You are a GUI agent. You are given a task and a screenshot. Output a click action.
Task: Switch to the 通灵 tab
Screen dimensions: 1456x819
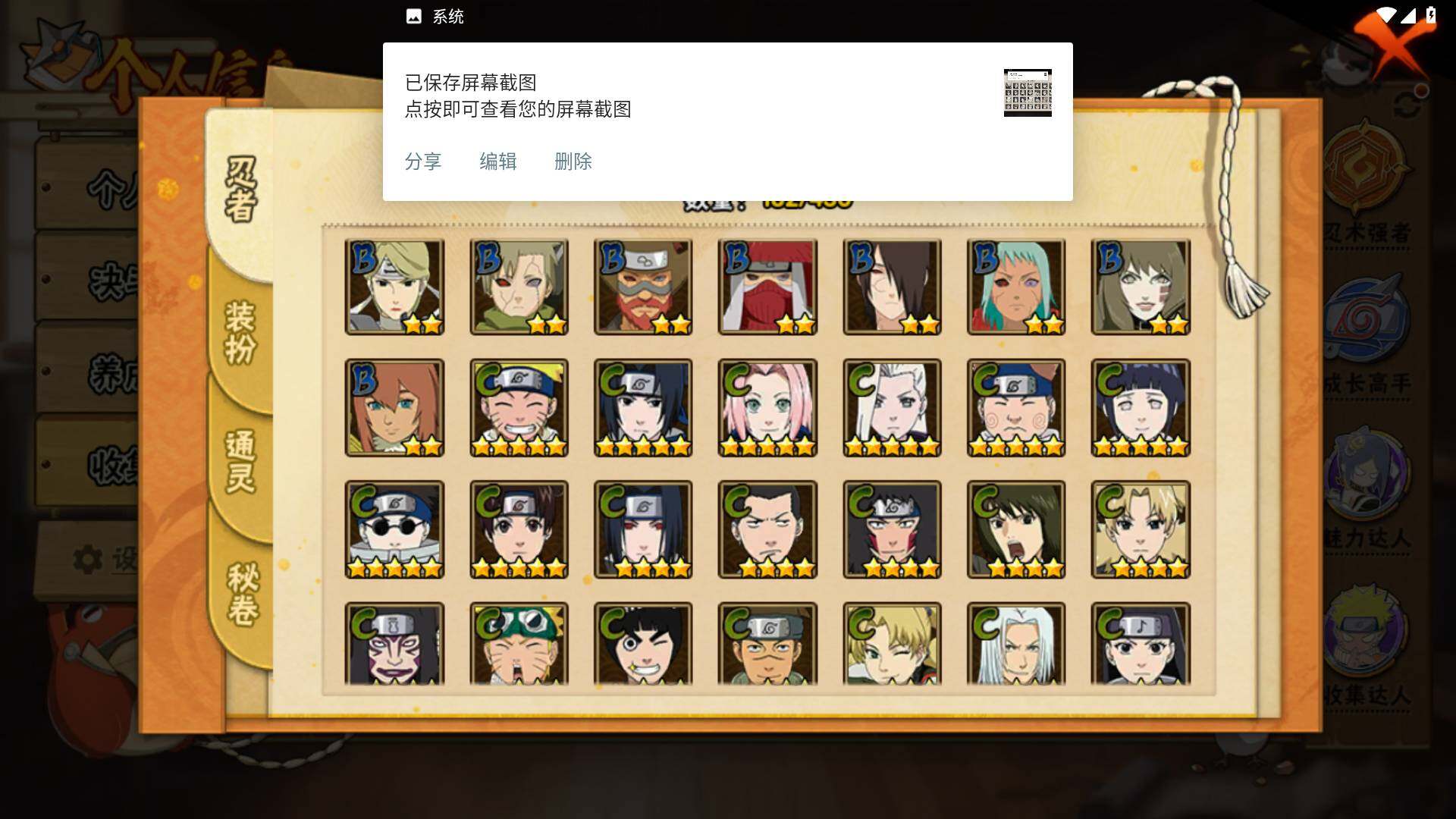click(240, 463)
